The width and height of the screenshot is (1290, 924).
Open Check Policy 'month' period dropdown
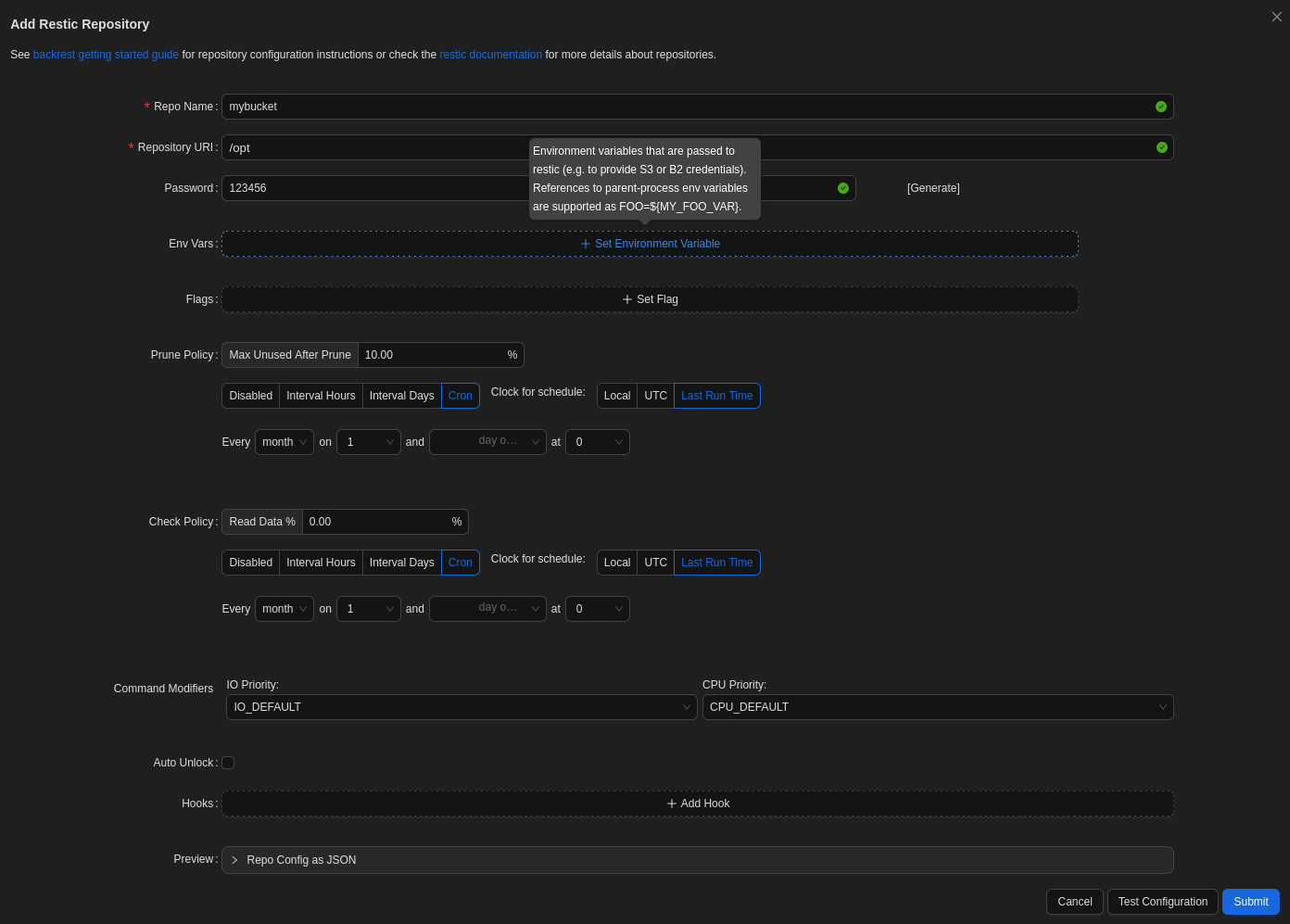pyautogui.click(x=285, y=609)
